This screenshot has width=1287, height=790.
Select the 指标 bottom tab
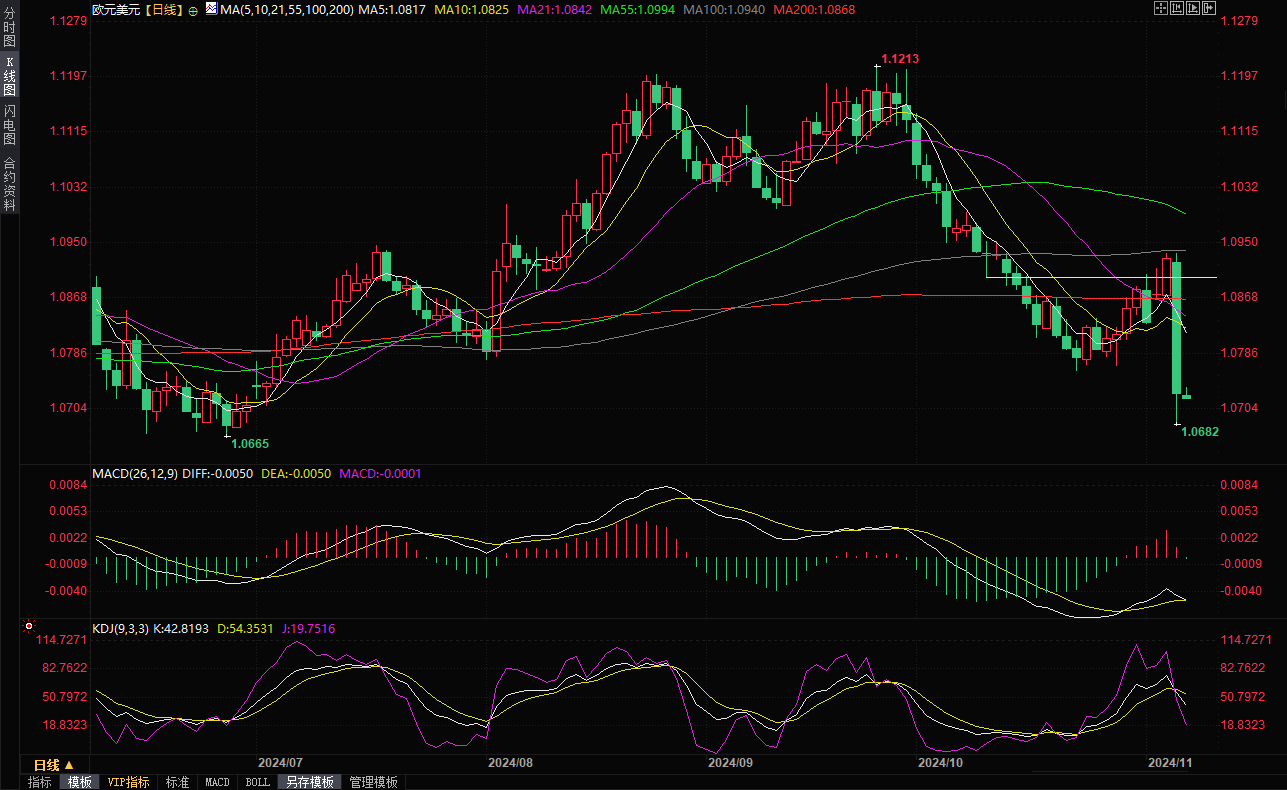tap(40, 782)
